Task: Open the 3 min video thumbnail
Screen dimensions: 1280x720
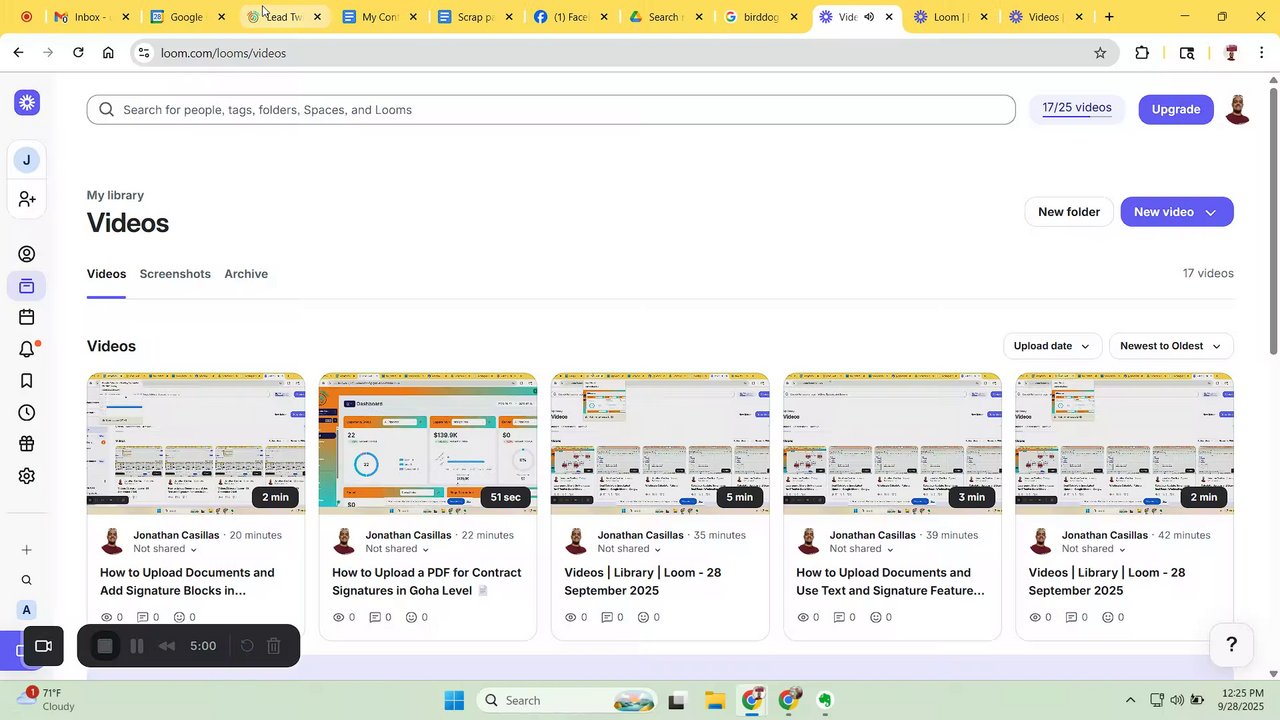Action: tap(892, 443)
